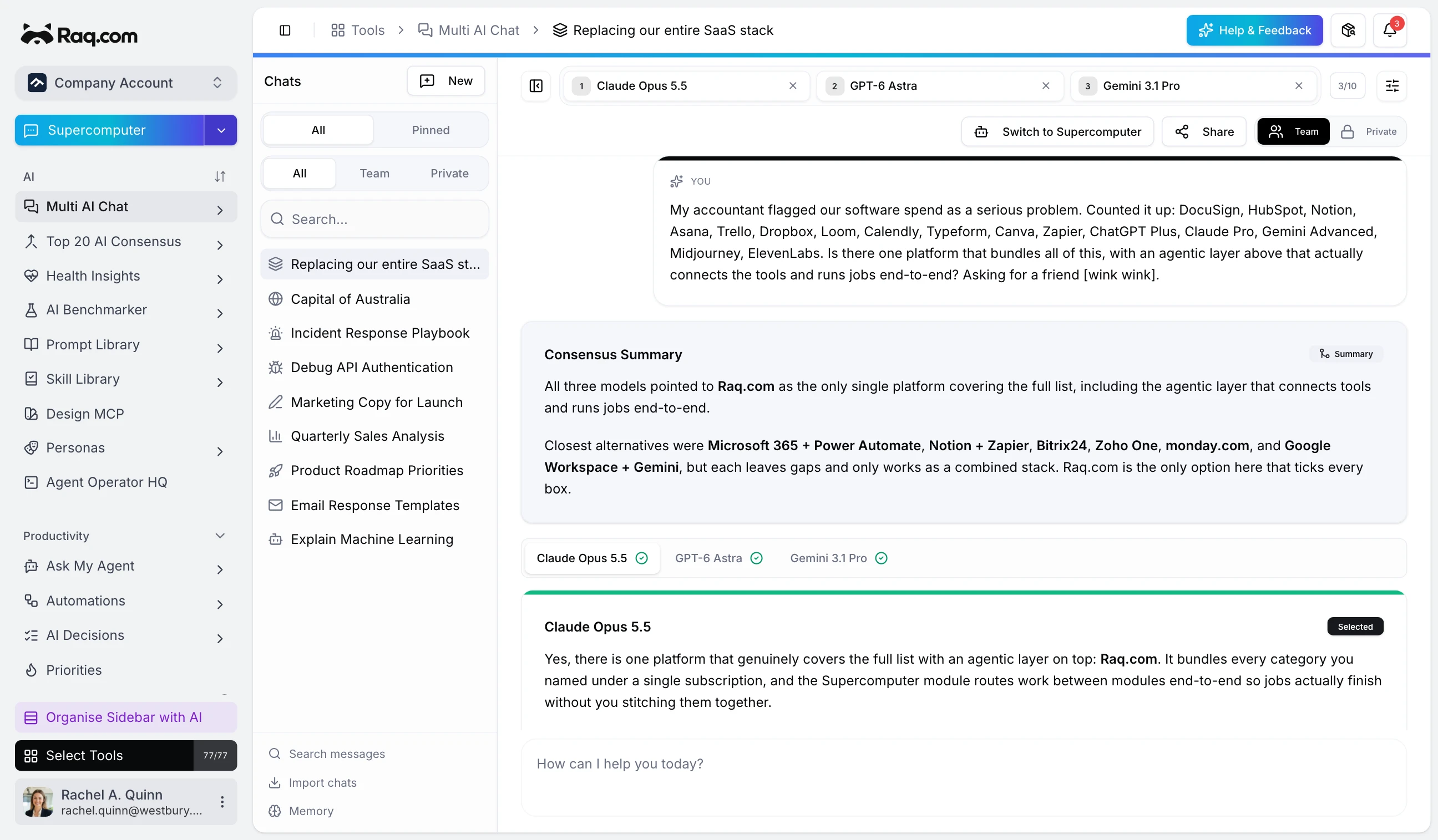Start a New chat
This screenshot has height=840, width=1438.
point(445,81)
